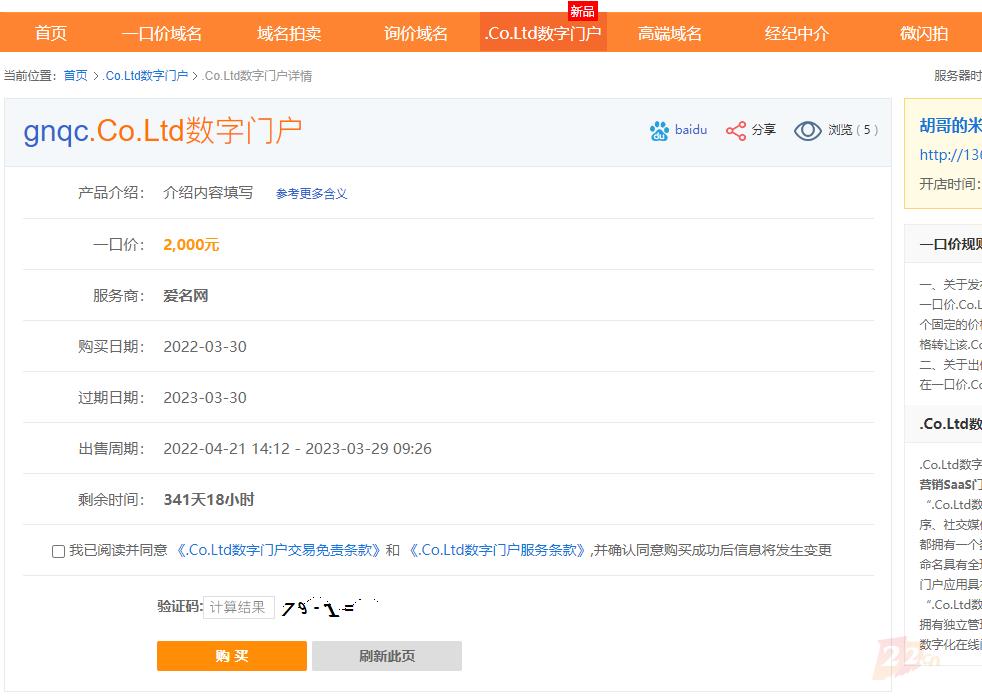
Task: Switch to 询价域名 tab
Action: click(416, 33)
